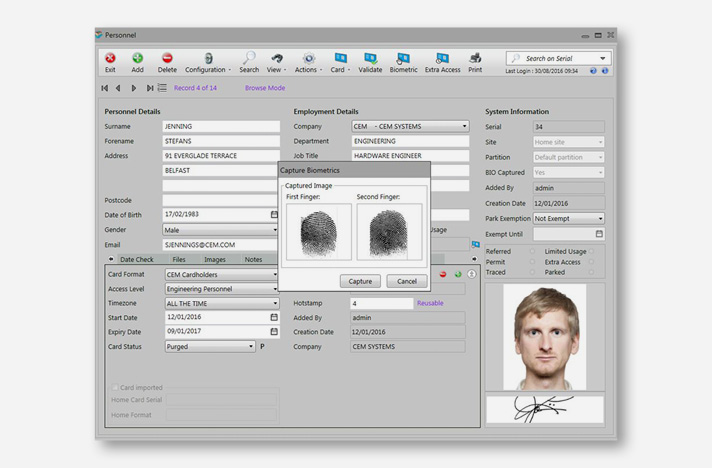
Task: Check the Card imported checkbox
Action: [114, 388]
